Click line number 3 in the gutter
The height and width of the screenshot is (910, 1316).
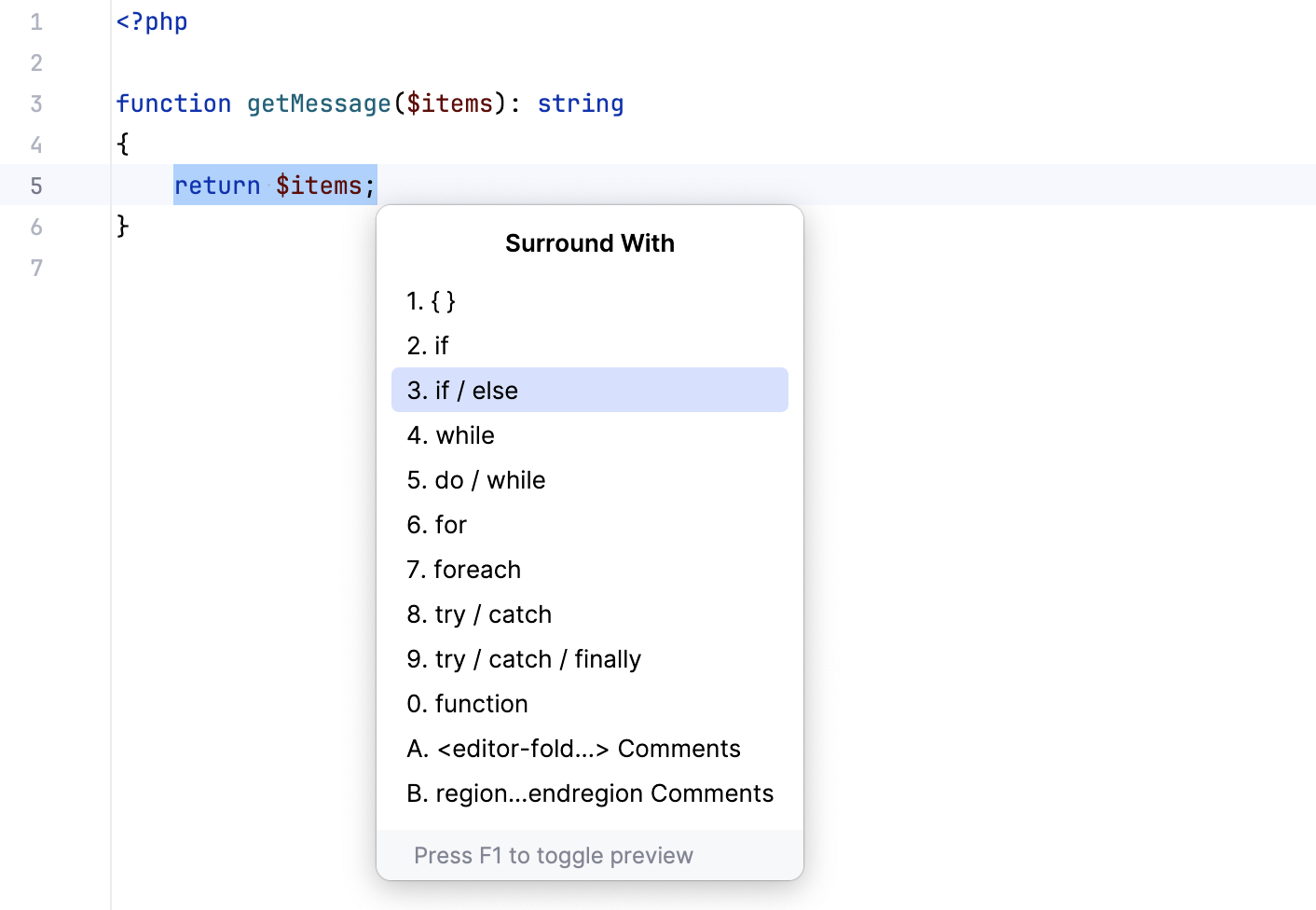coord(36,103)
